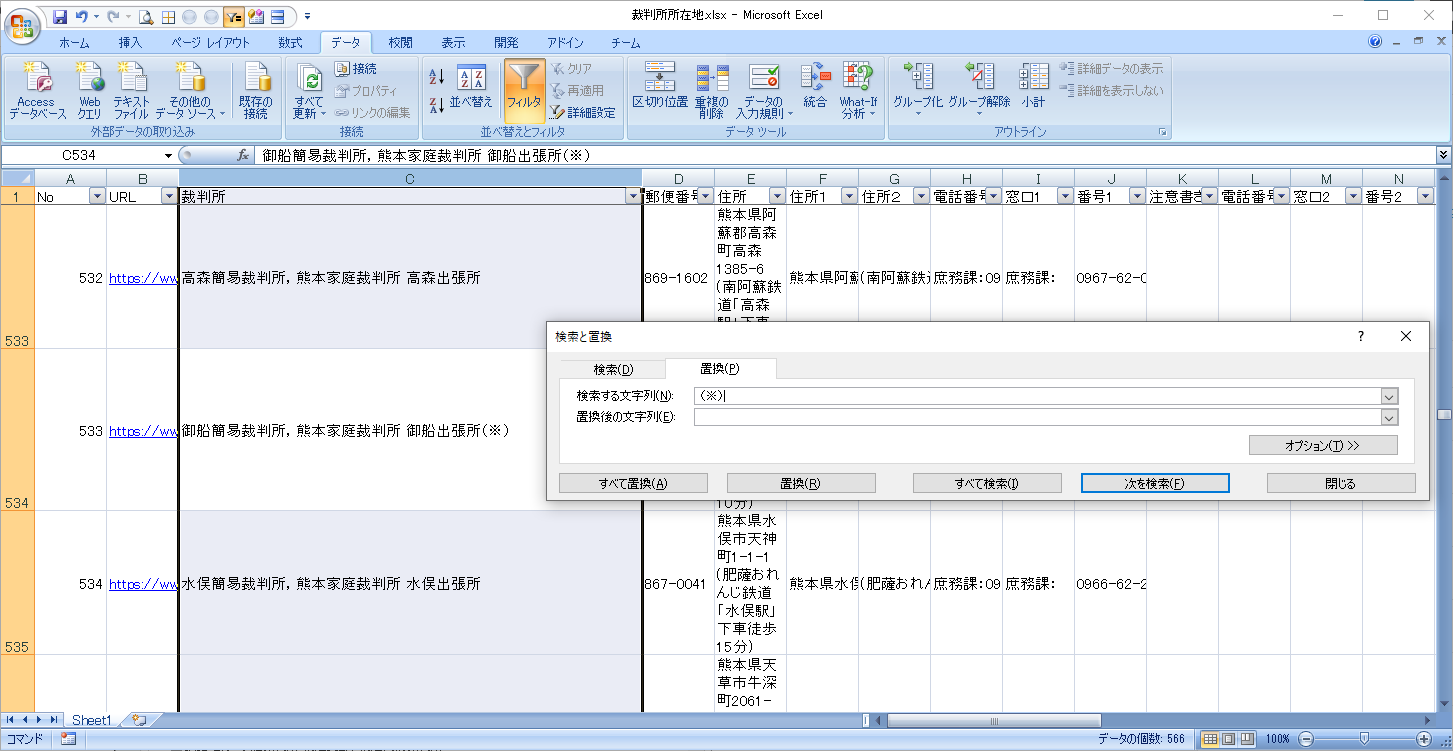Screen dimensions: 1453x751
Task: Switch to Page Layout view in status bar
Action: (1228, 739)
